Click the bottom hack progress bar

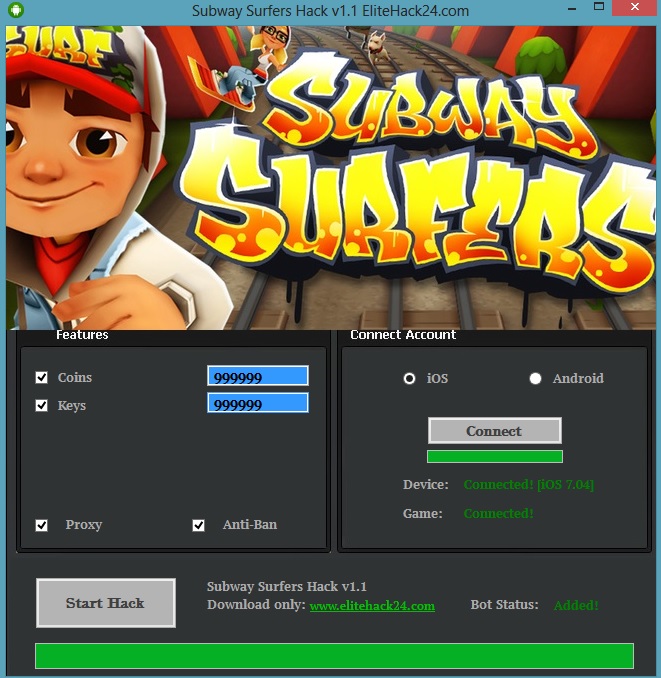coord(334,656)
